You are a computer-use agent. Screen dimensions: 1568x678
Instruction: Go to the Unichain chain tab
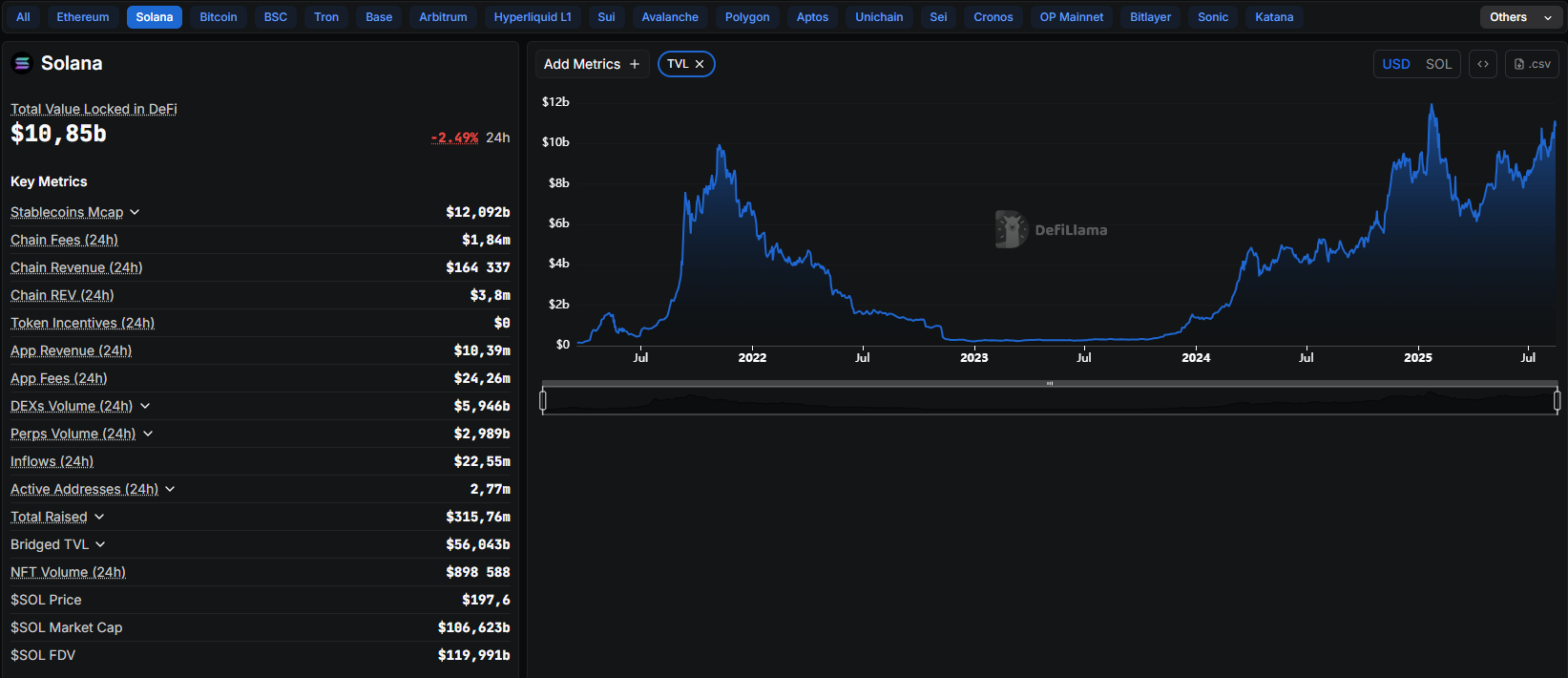(x=879, y=17)
